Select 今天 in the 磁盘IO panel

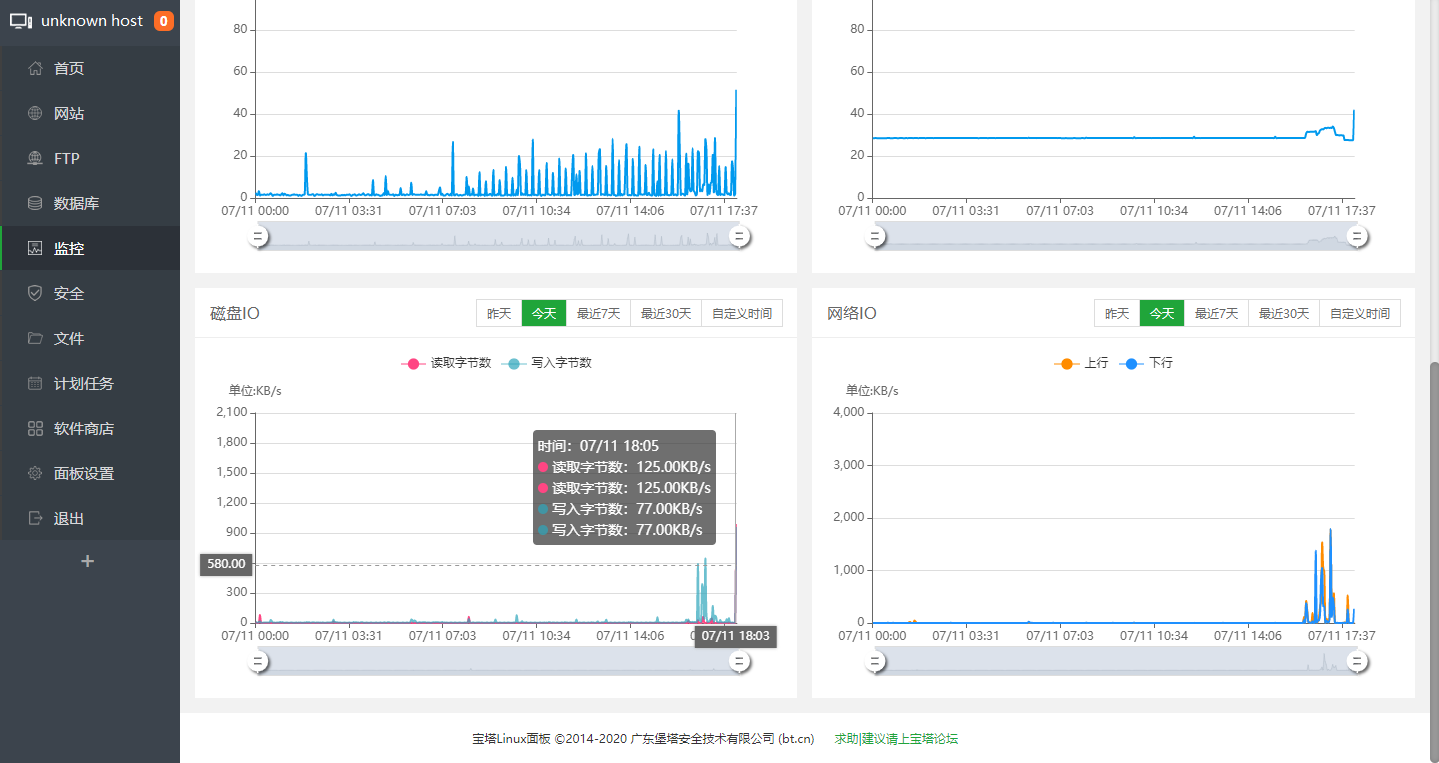(x=544, y=313)
